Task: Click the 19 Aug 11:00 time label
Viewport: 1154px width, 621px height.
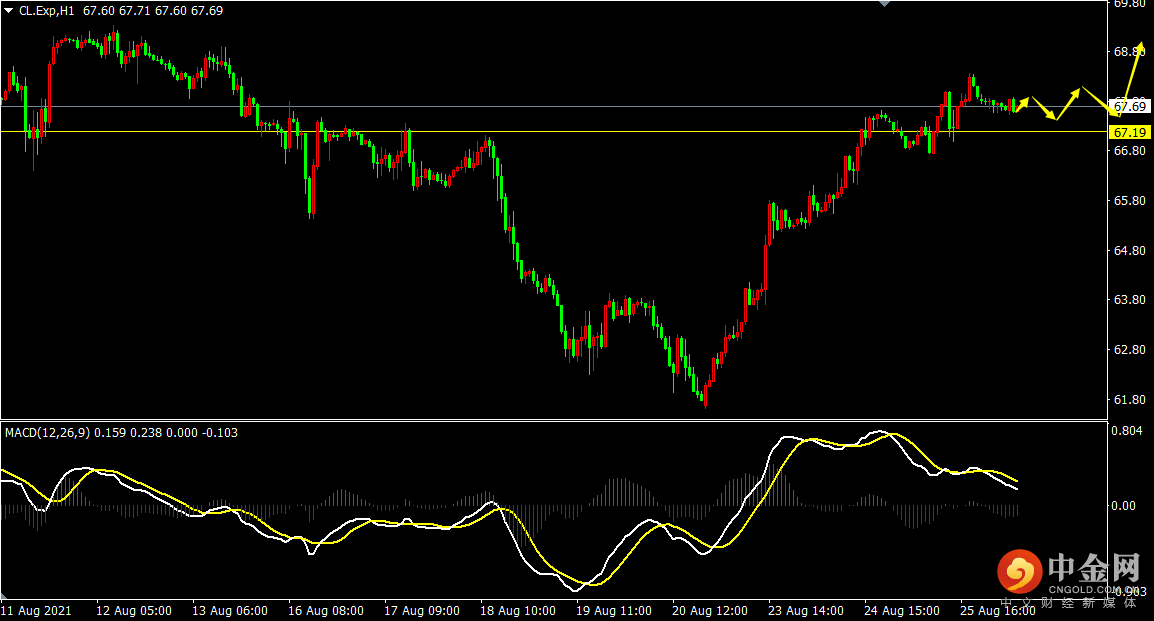Action: coord(614,611)
